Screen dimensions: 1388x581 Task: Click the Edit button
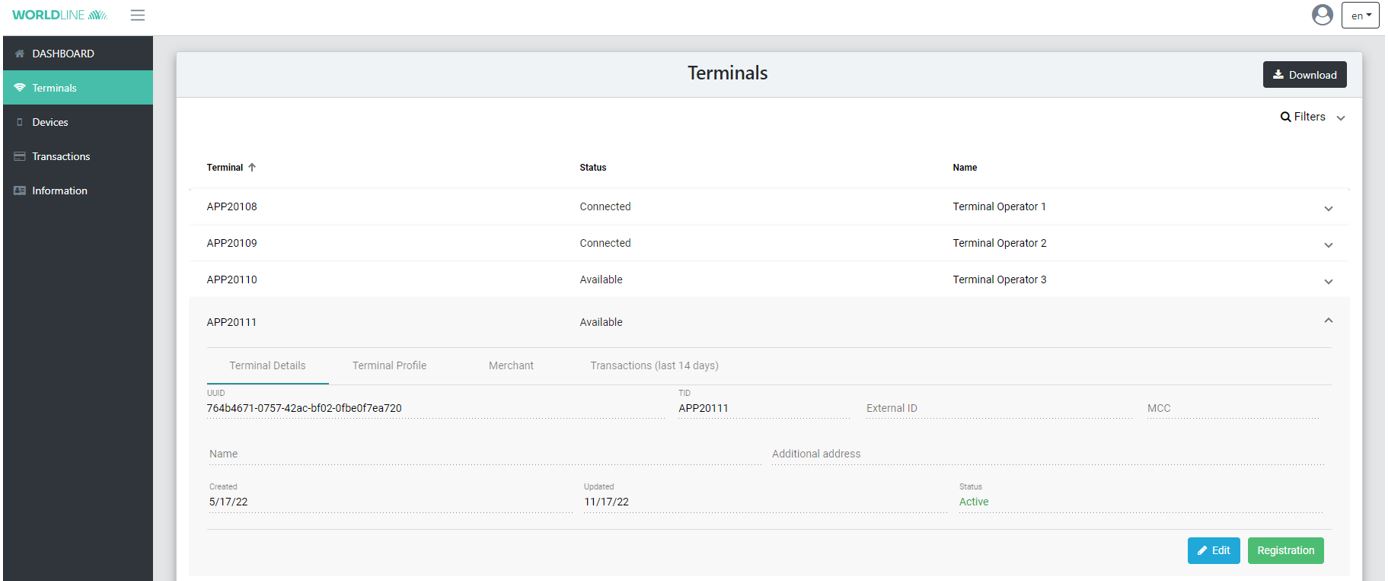coord(1213,550)
